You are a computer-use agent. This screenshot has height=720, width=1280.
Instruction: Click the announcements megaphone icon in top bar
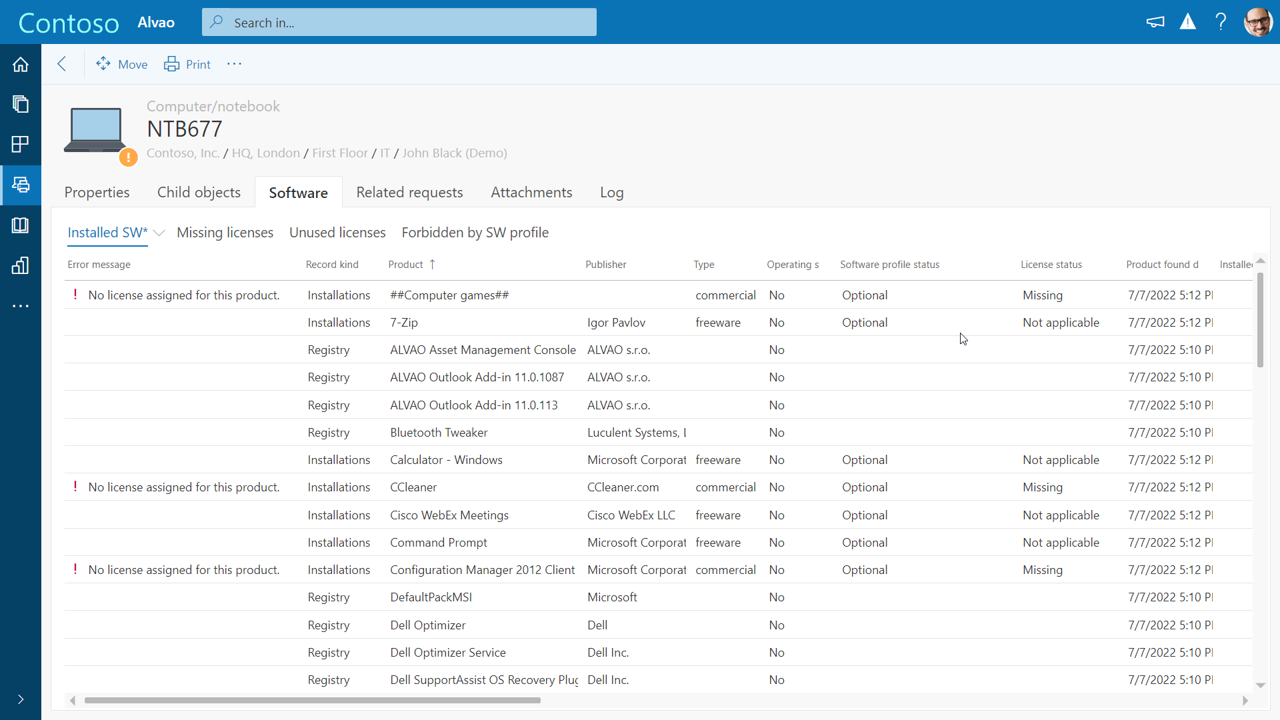(1155, 21)
